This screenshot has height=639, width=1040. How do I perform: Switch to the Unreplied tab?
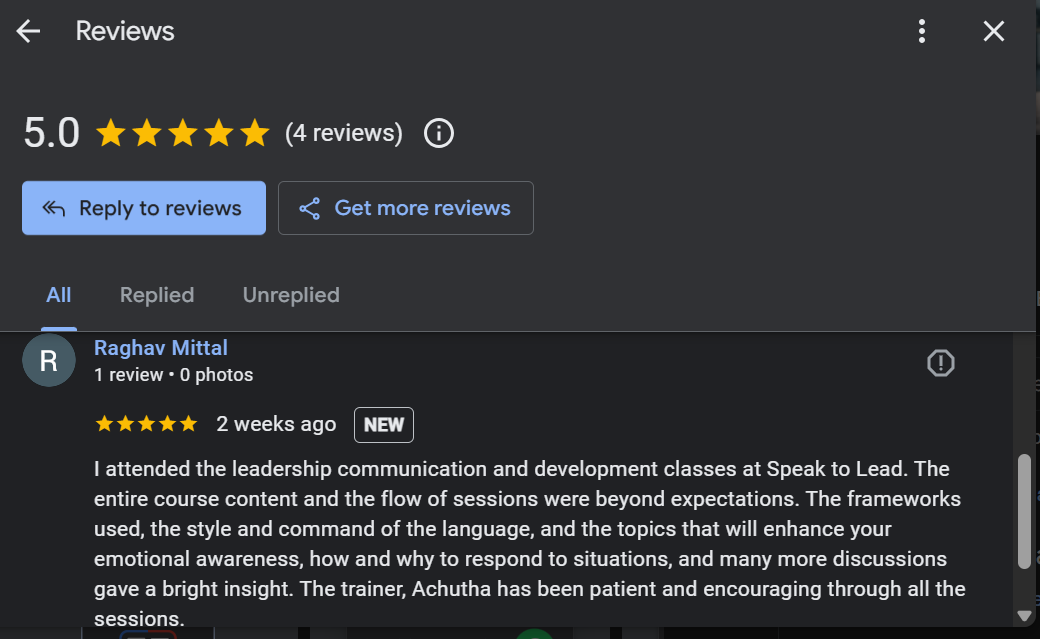291,295
